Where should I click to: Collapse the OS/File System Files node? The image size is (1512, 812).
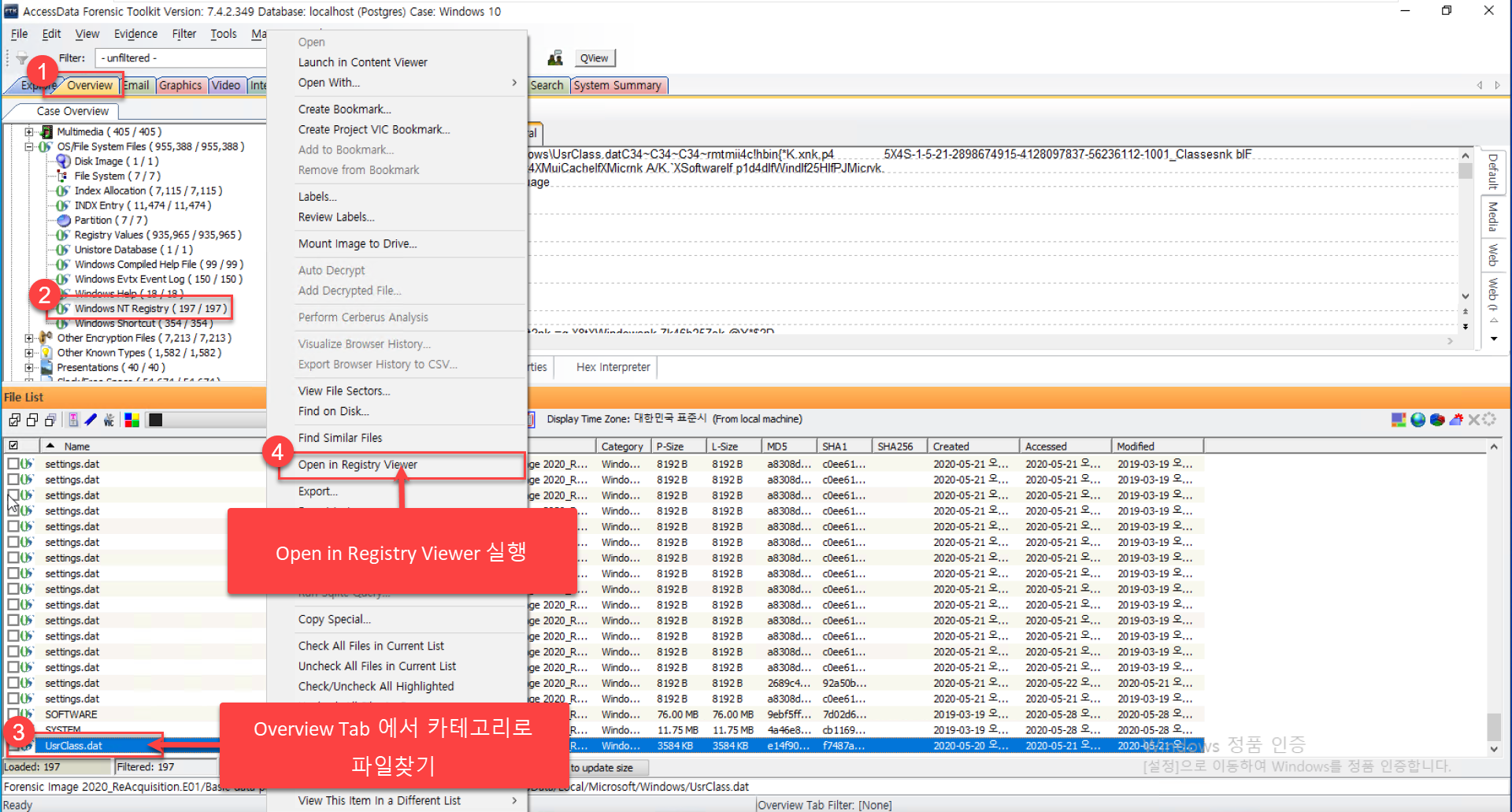[x=29, y=146]
